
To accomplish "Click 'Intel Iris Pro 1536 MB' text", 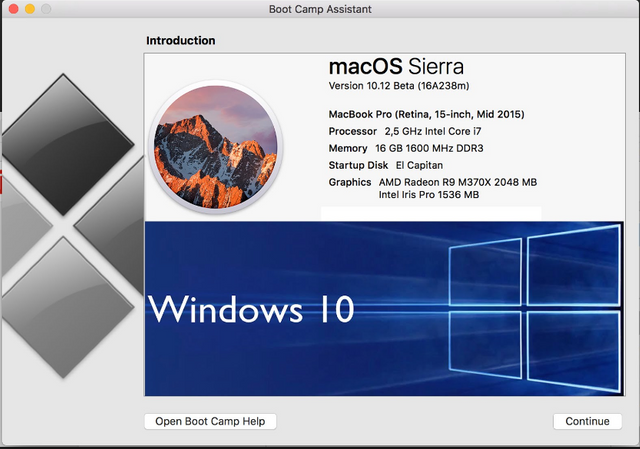I will tap(429, 195).
